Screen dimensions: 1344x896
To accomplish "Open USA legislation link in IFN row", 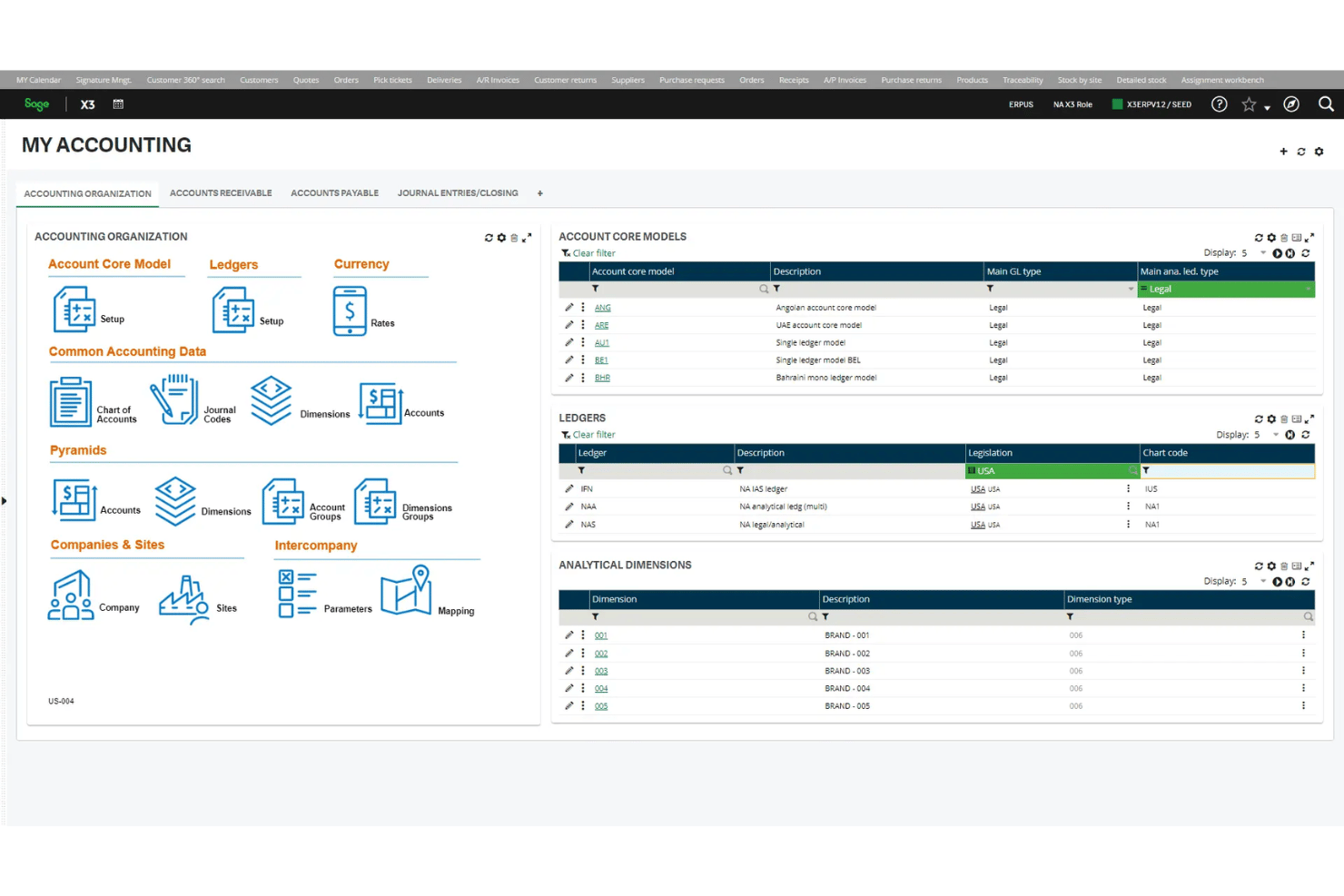I will 978,489.
